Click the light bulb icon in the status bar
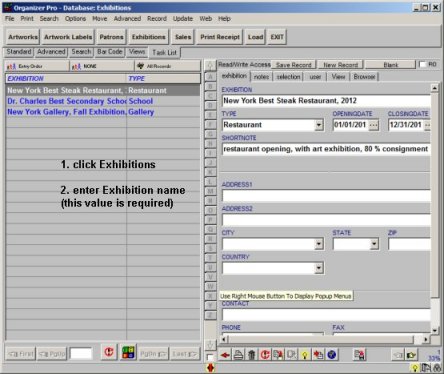444x374 pixels. [415, 368]
